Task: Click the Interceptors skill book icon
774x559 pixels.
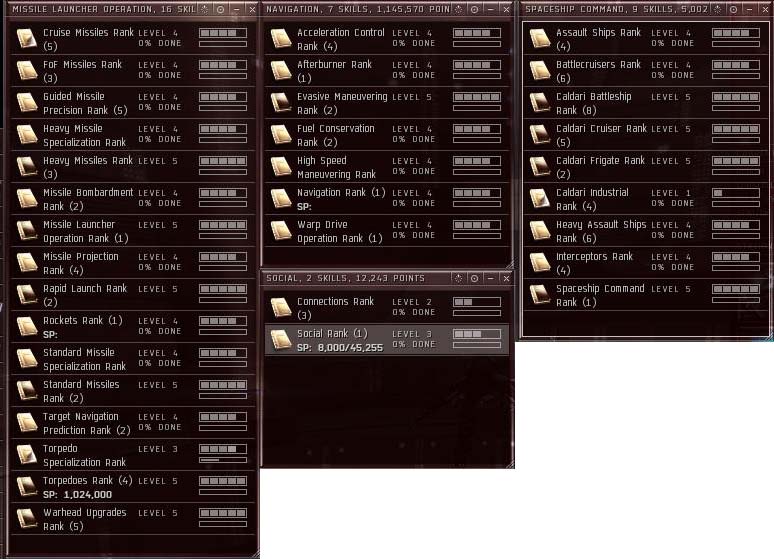Action: (x=540, y=262)
